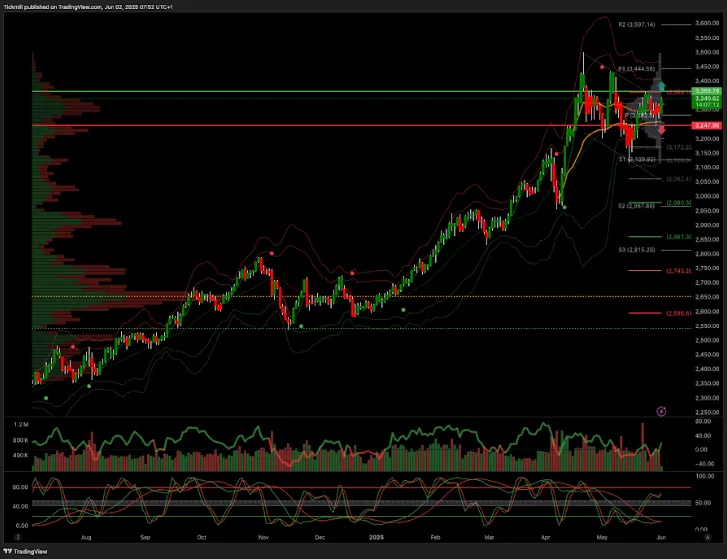Viewport: 727px width, 559px height.
Task: Click the red down arrow marker
Action: (x=659, y=129)
